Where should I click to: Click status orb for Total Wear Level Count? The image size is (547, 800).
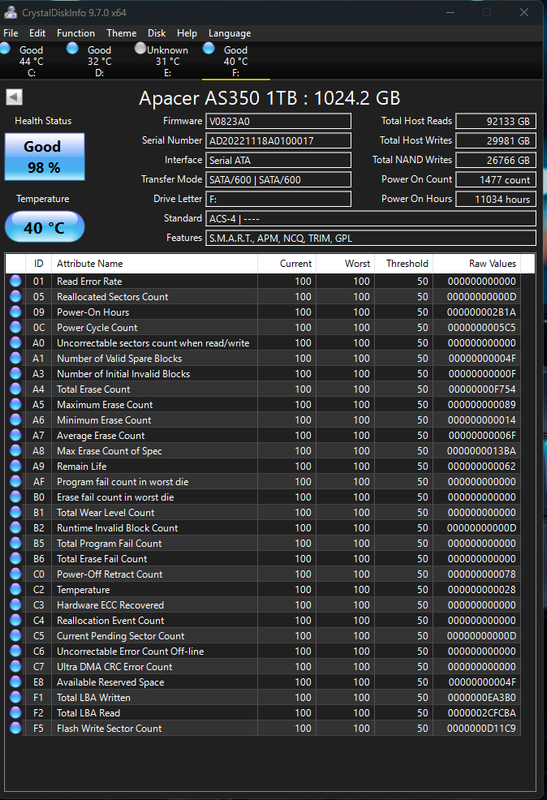coord(16,512)
